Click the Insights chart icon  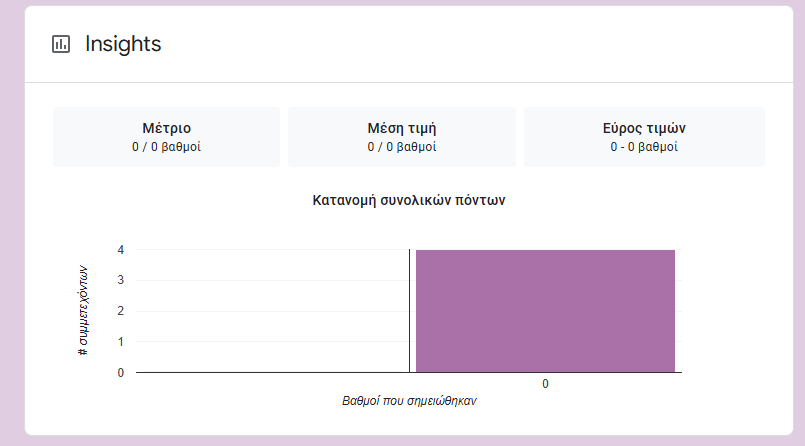(61, 44)
